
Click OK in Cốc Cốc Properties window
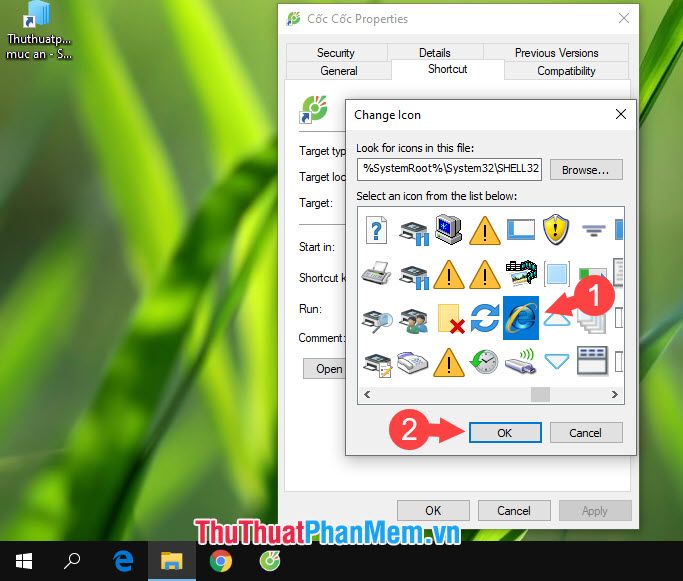click(x=433, y=510)
